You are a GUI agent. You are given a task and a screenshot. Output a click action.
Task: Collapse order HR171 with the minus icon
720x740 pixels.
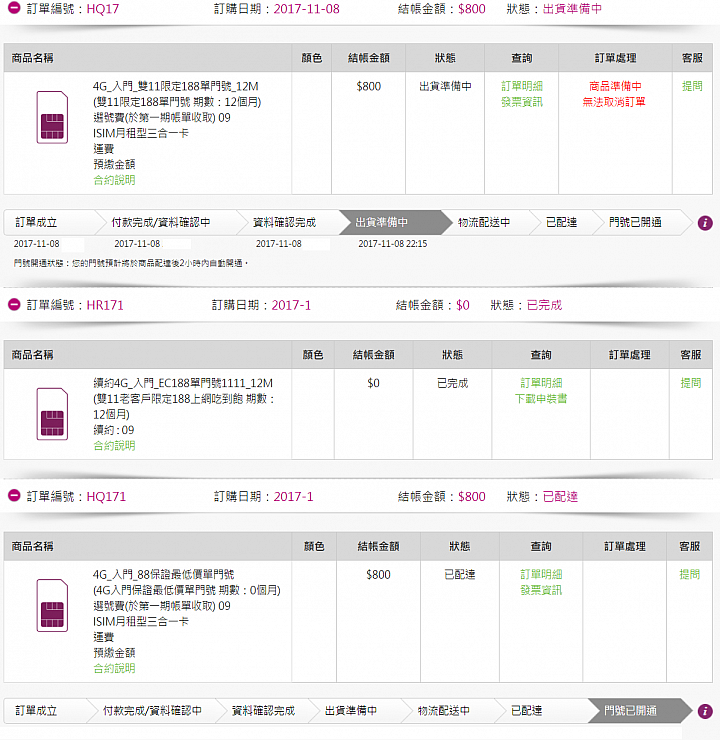click(x=14, y=305)
